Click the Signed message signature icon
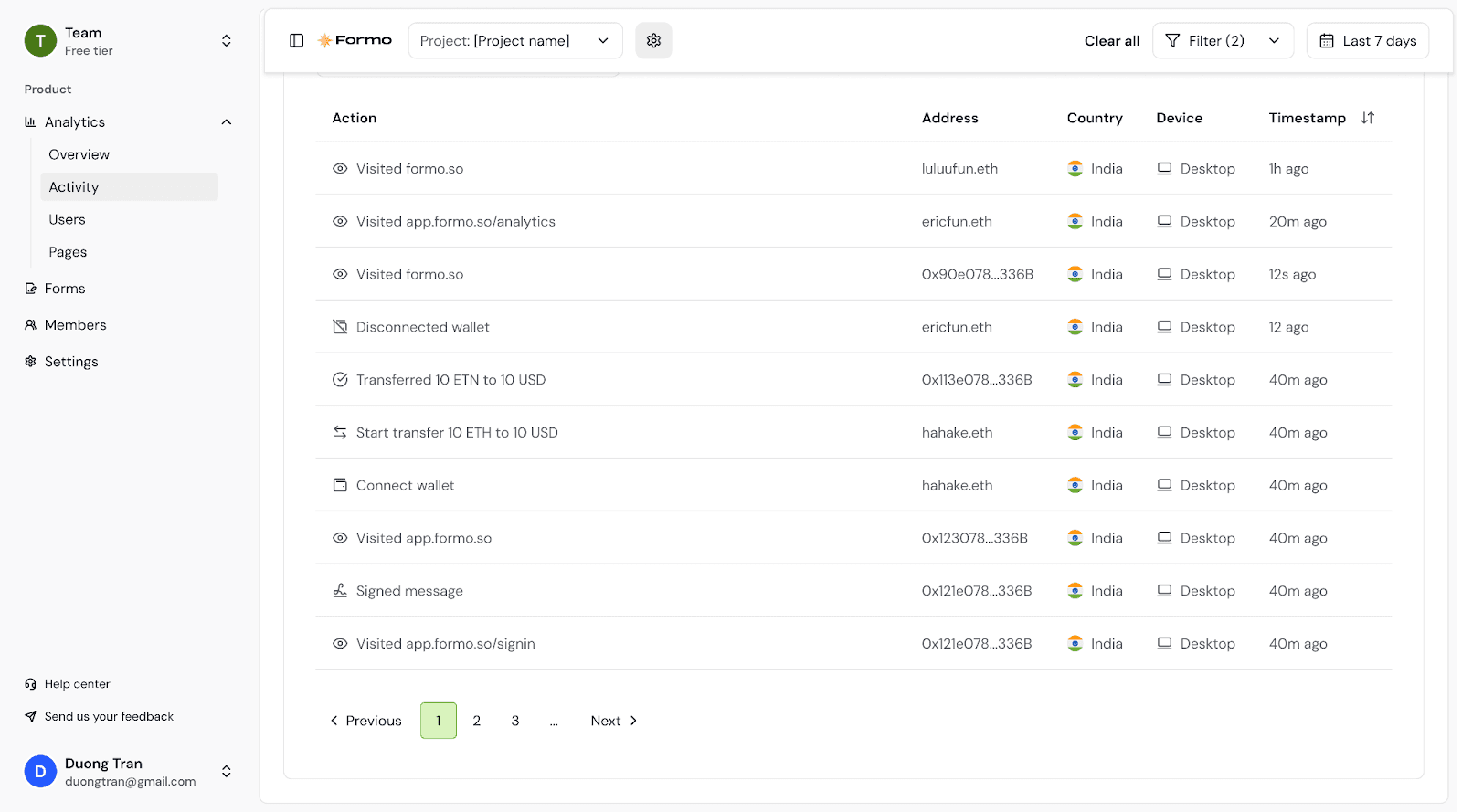1462x812 pixels. coord(340,590)
